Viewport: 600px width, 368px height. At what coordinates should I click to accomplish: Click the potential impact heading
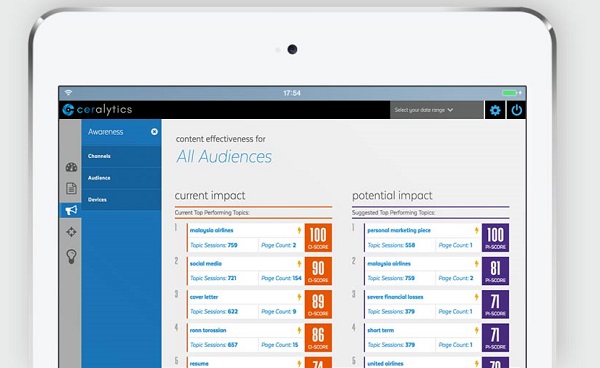pyautogui.click(x=392, y=195)
